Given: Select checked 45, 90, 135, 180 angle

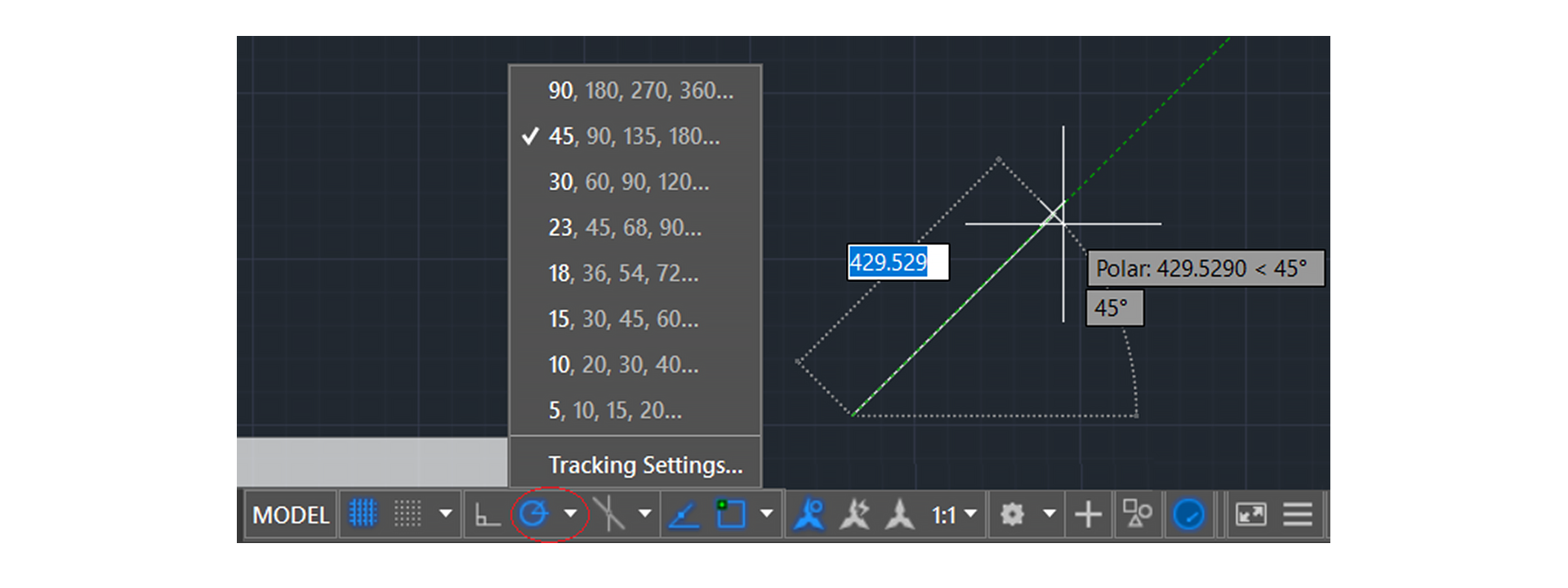Looking at the screenshot, I should [635, 136].
